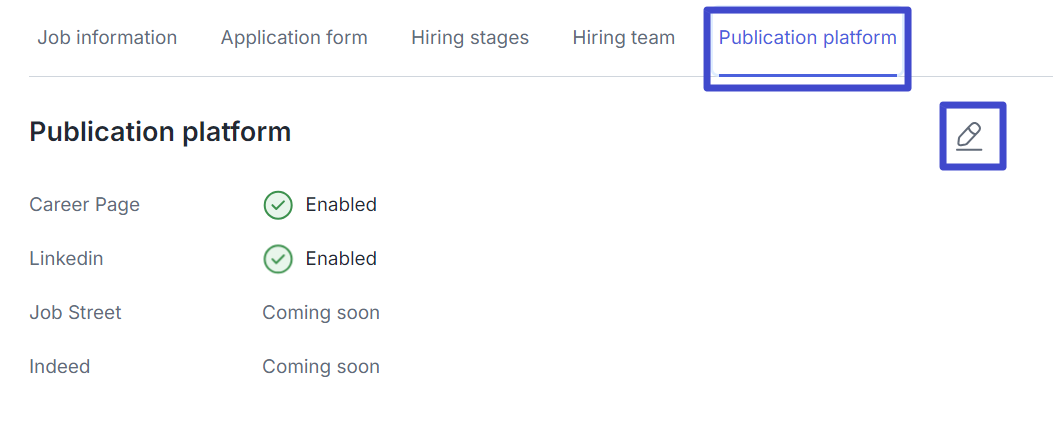Image resolution: width=1053 pixels, height=425 pixels.
Task: Click the Indeed row label
Action: 60,367
